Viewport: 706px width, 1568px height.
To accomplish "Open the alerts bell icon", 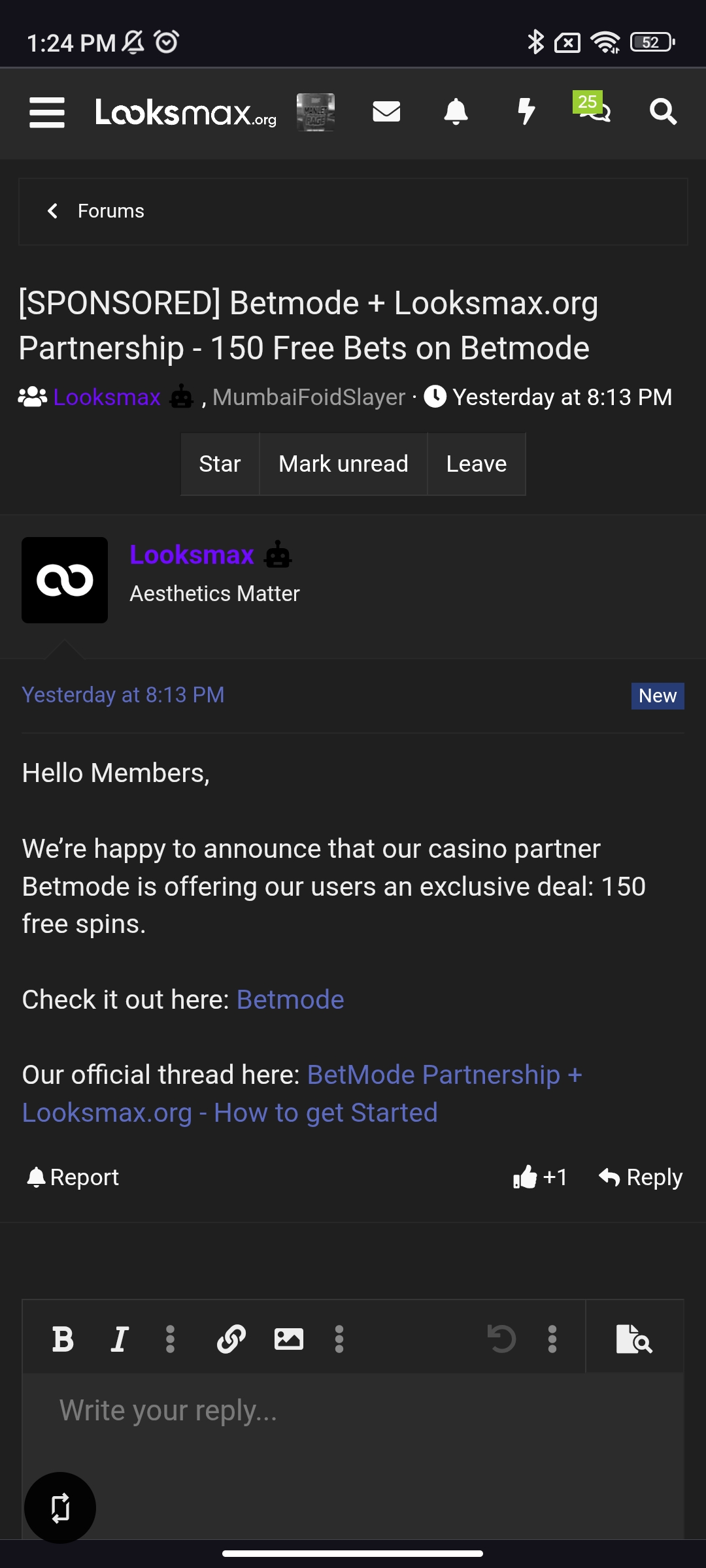I will click(456, 112).
